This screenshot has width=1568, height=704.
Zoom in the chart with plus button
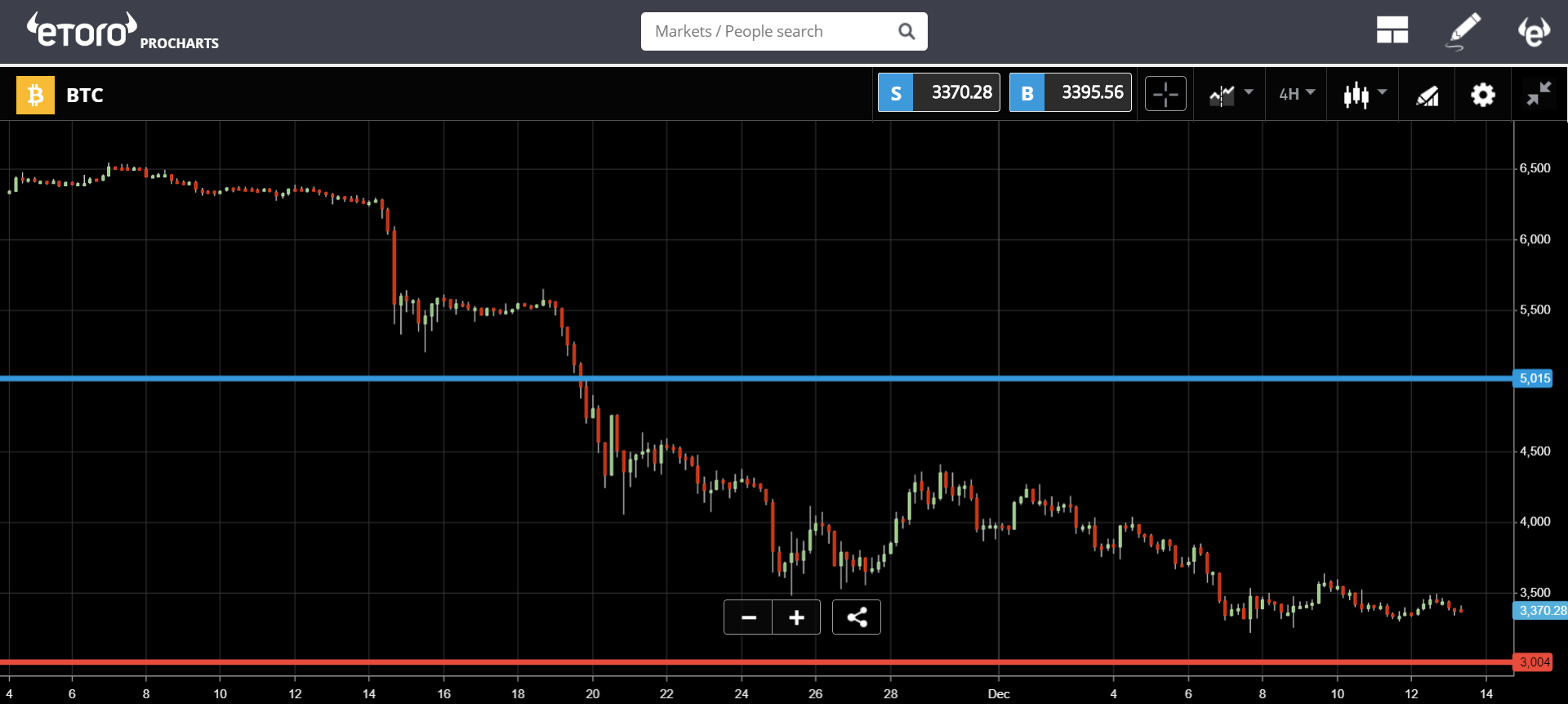point(796,617)
